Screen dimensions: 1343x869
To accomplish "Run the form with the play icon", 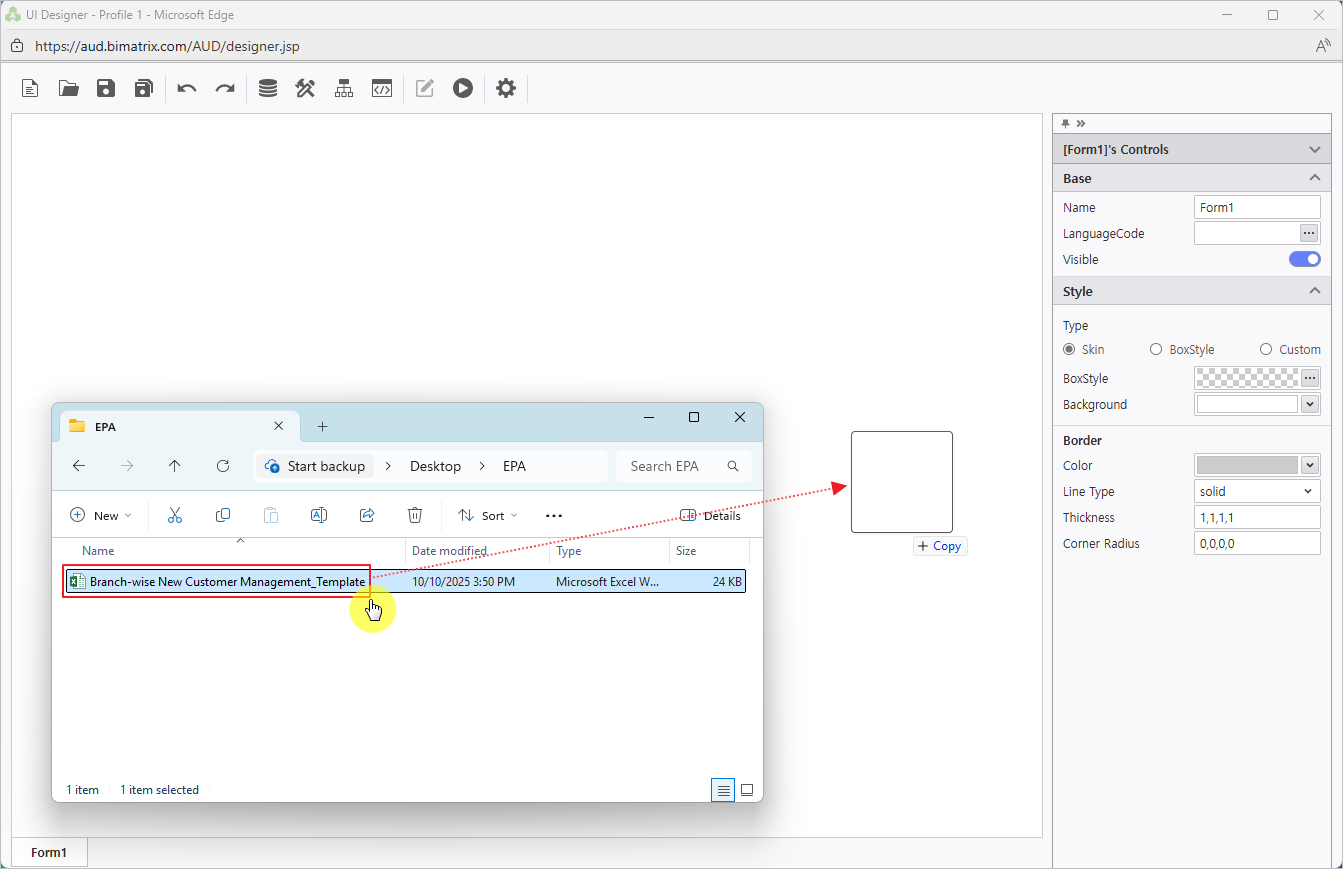I will pyautogui.click(x=462, y=88).
